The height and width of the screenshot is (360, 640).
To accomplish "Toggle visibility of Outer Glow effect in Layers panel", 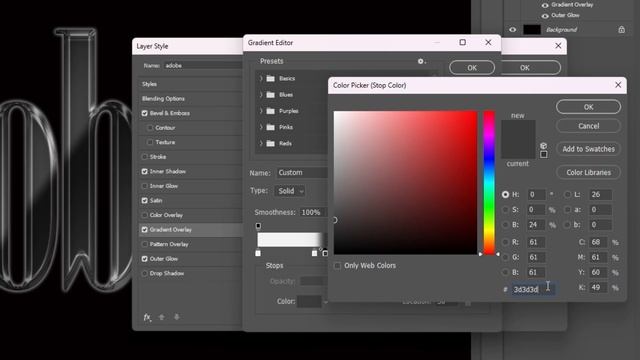I will 545,16.
